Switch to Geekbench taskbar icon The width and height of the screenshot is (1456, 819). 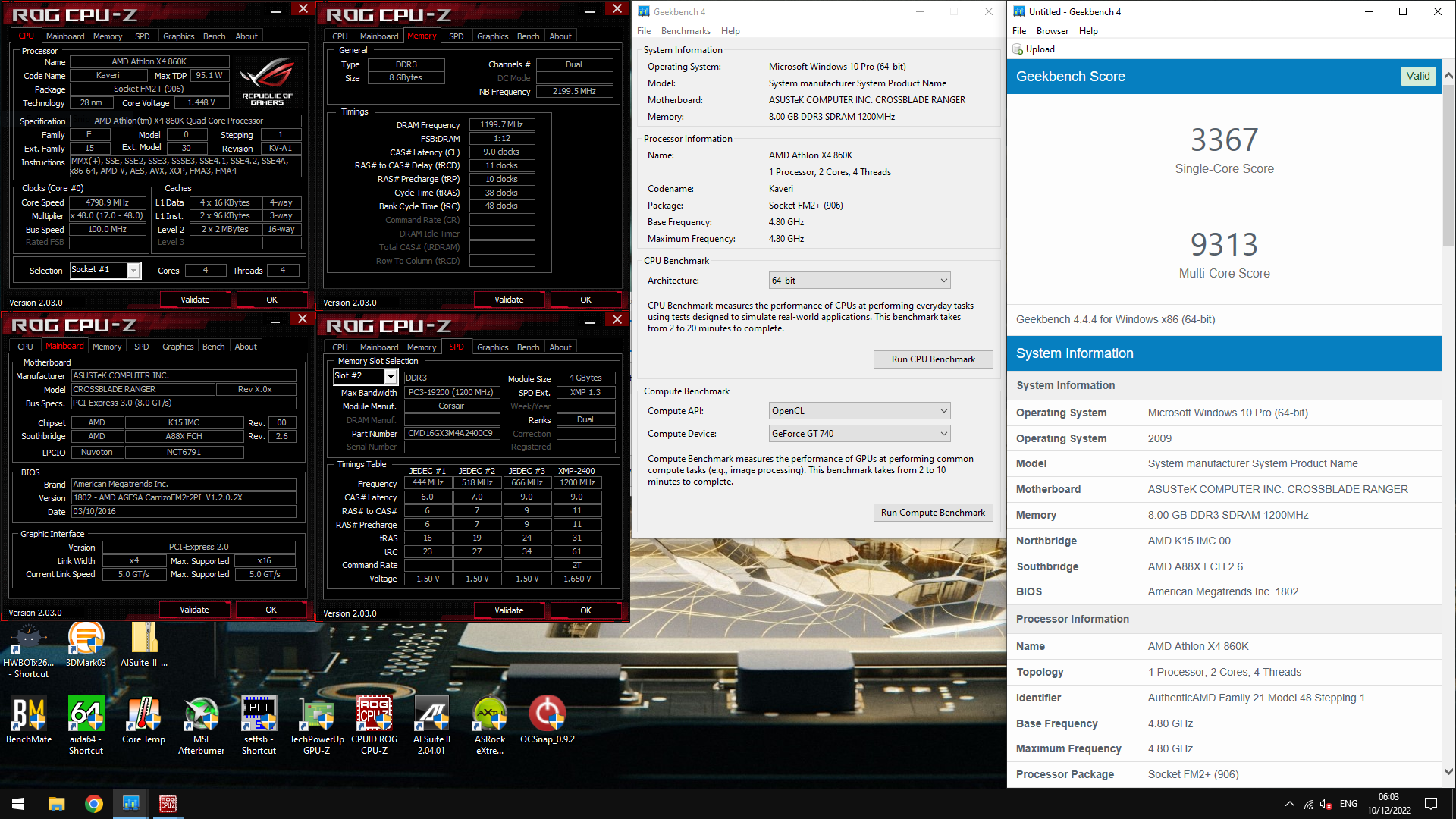click(x=131, y=804)
